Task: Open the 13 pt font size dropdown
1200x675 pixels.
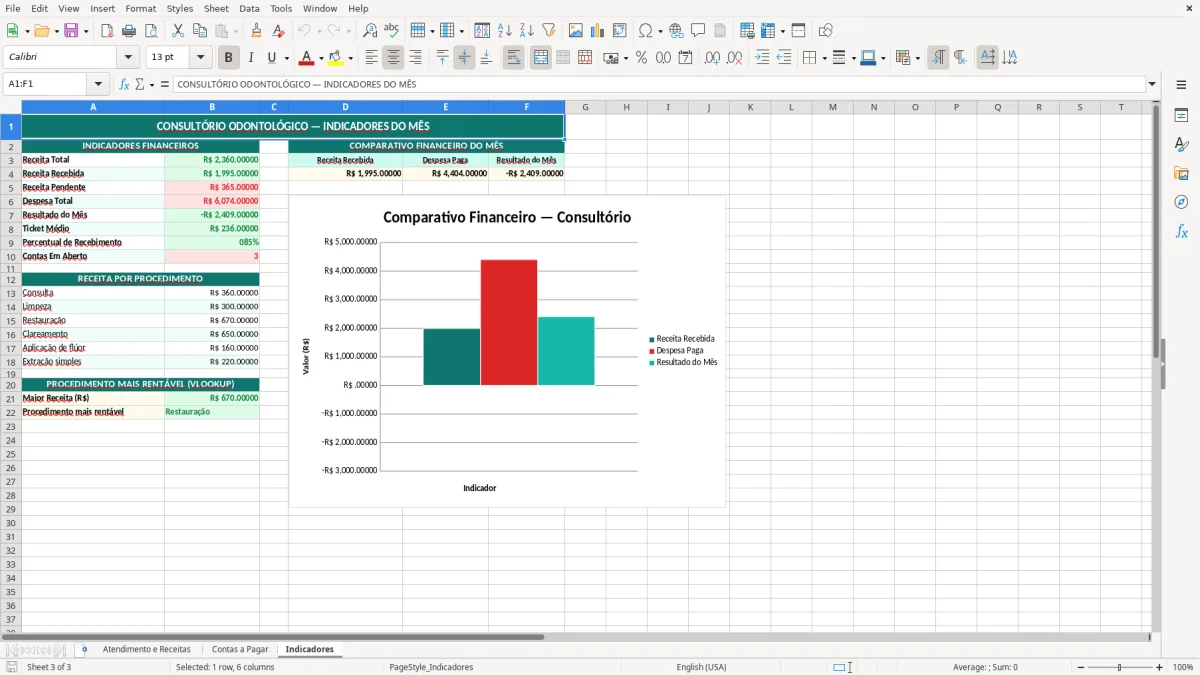Action: 200,58
